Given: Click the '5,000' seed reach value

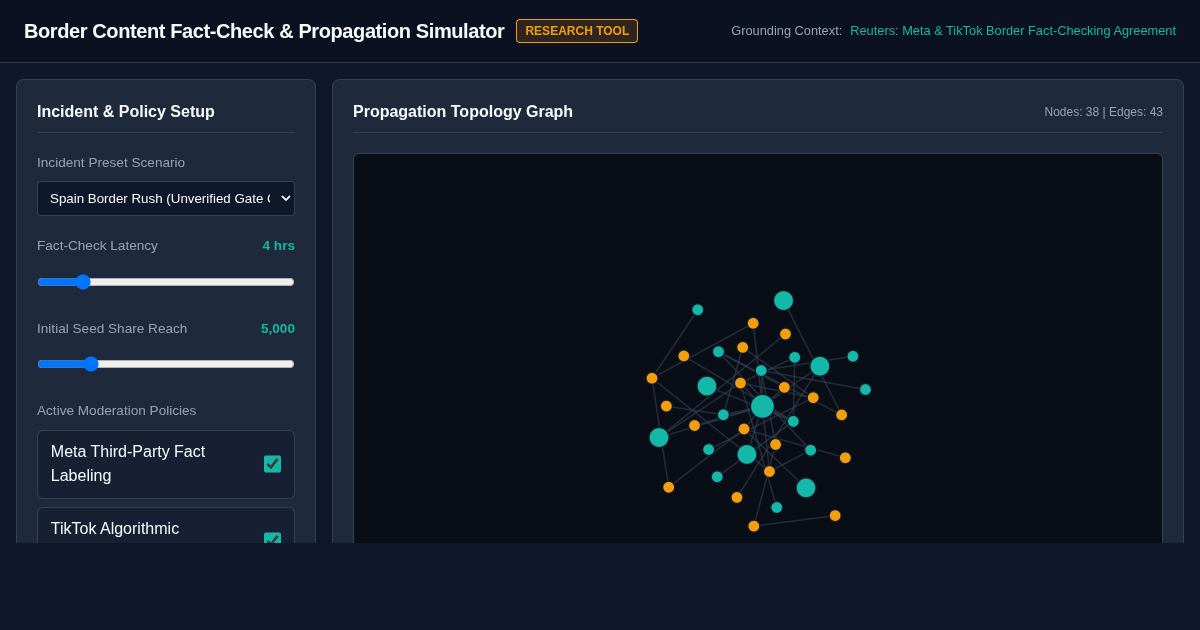Looking at the screenshot, I should click(278, 329).
